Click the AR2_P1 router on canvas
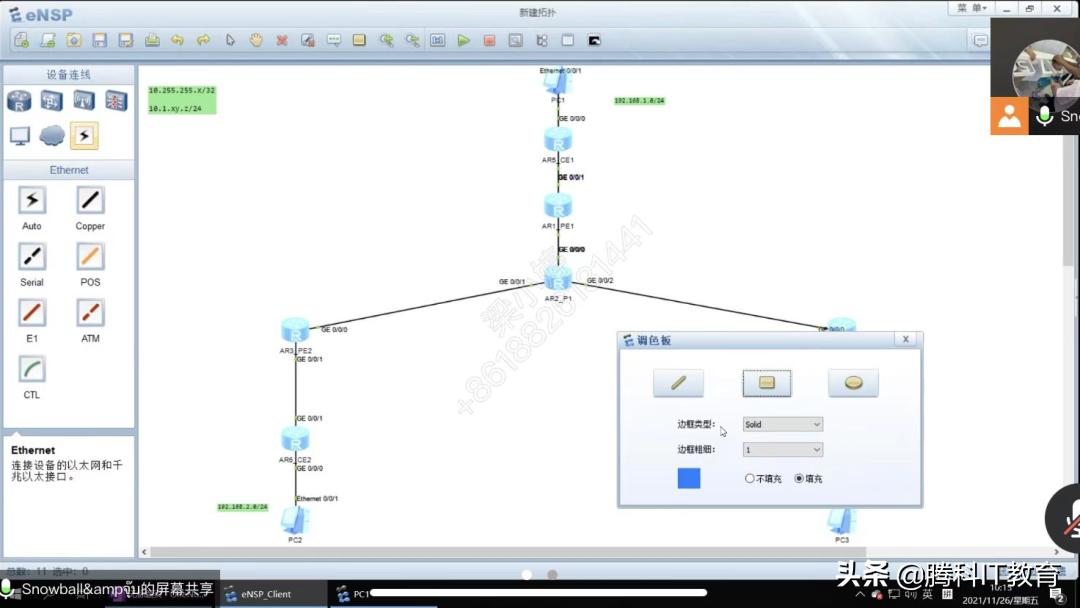This screenshot has width=1080, height=608. (x=558, y=279)
